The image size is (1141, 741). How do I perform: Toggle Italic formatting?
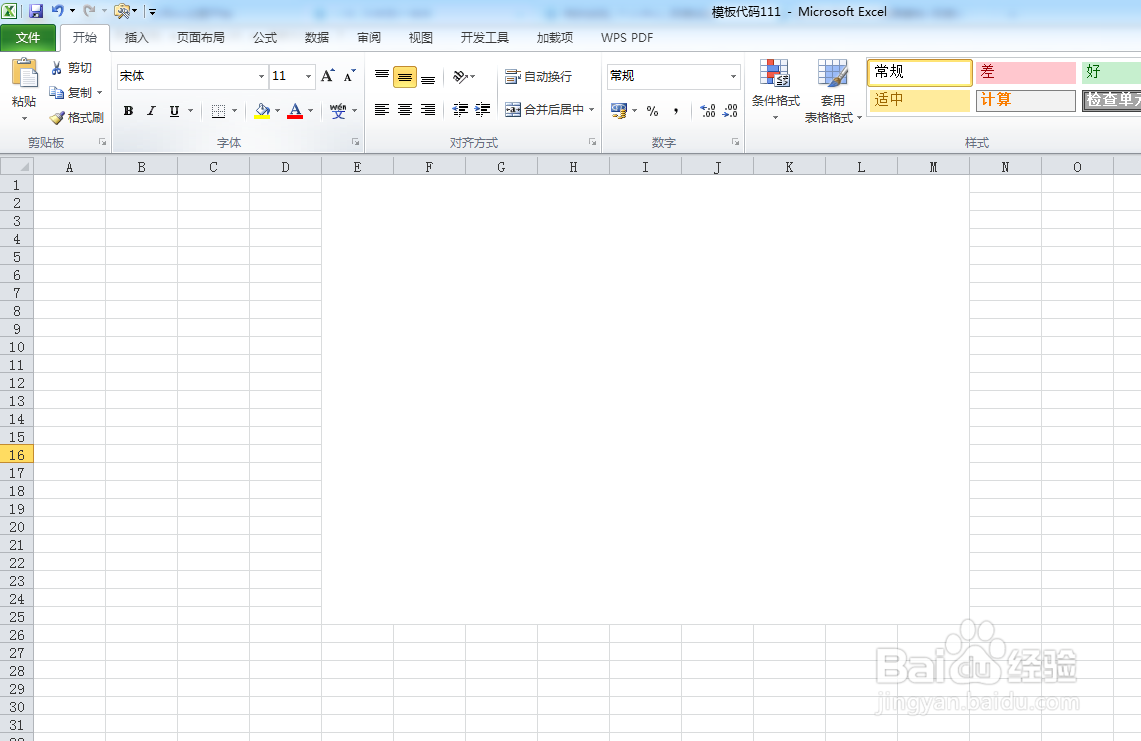[151, 111]
